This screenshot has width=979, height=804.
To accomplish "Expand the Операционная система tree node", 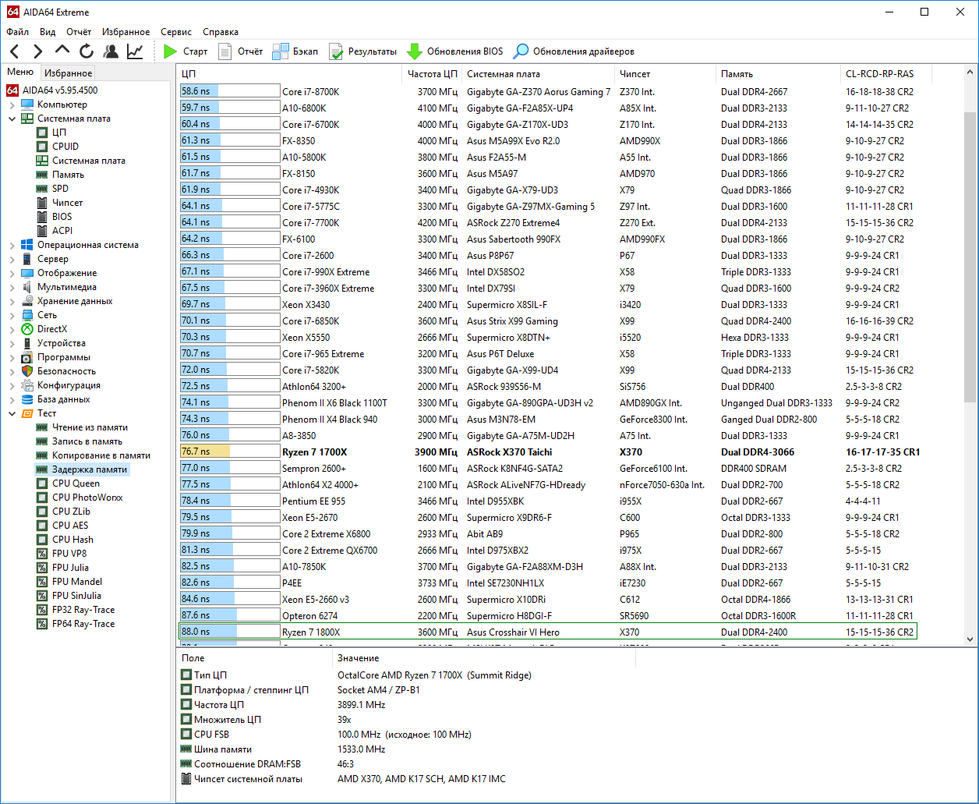I will coord(12,245).
